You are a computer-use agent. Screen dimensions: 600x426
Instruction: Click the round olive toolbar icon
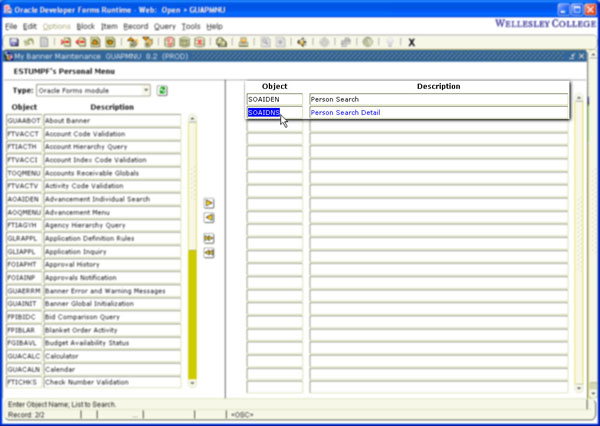(x=368, y=42)
